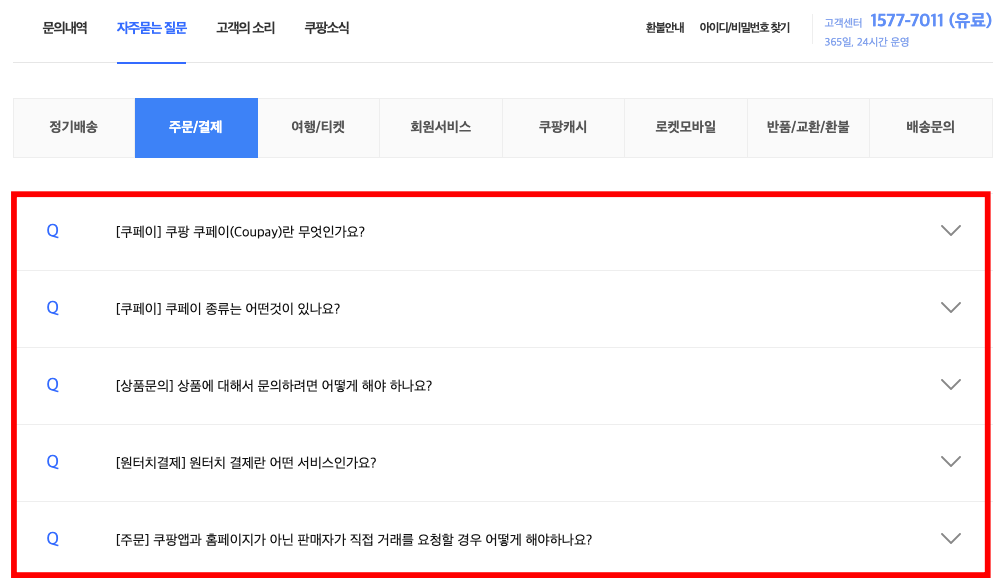Screen dimensions: 1004x578
Task: Switch to the 정기배송 category tab
Action: click(x=74, y=127)
